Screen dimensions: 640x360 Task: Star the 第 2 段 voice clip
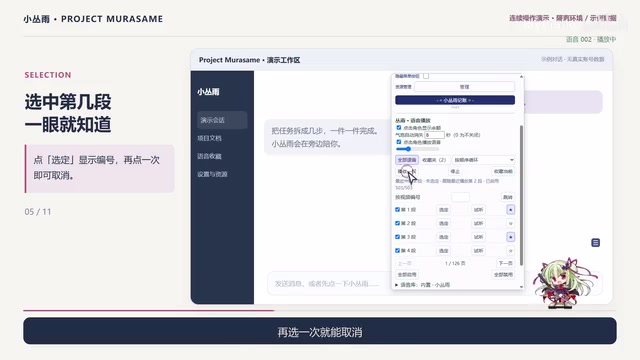coord(510,223)
